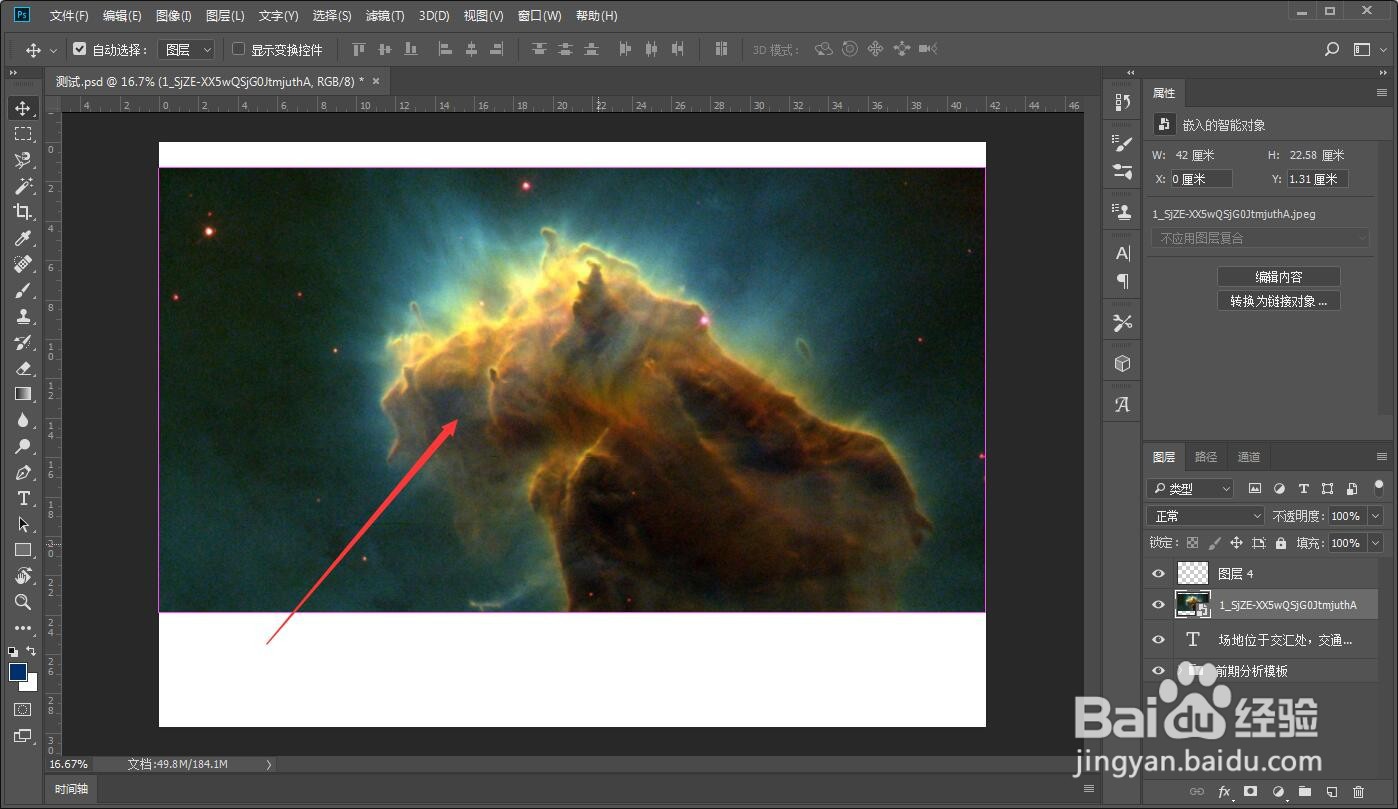Activate the Eraser tool
The width and height of the screenshot is (1398, 809).
23,368
